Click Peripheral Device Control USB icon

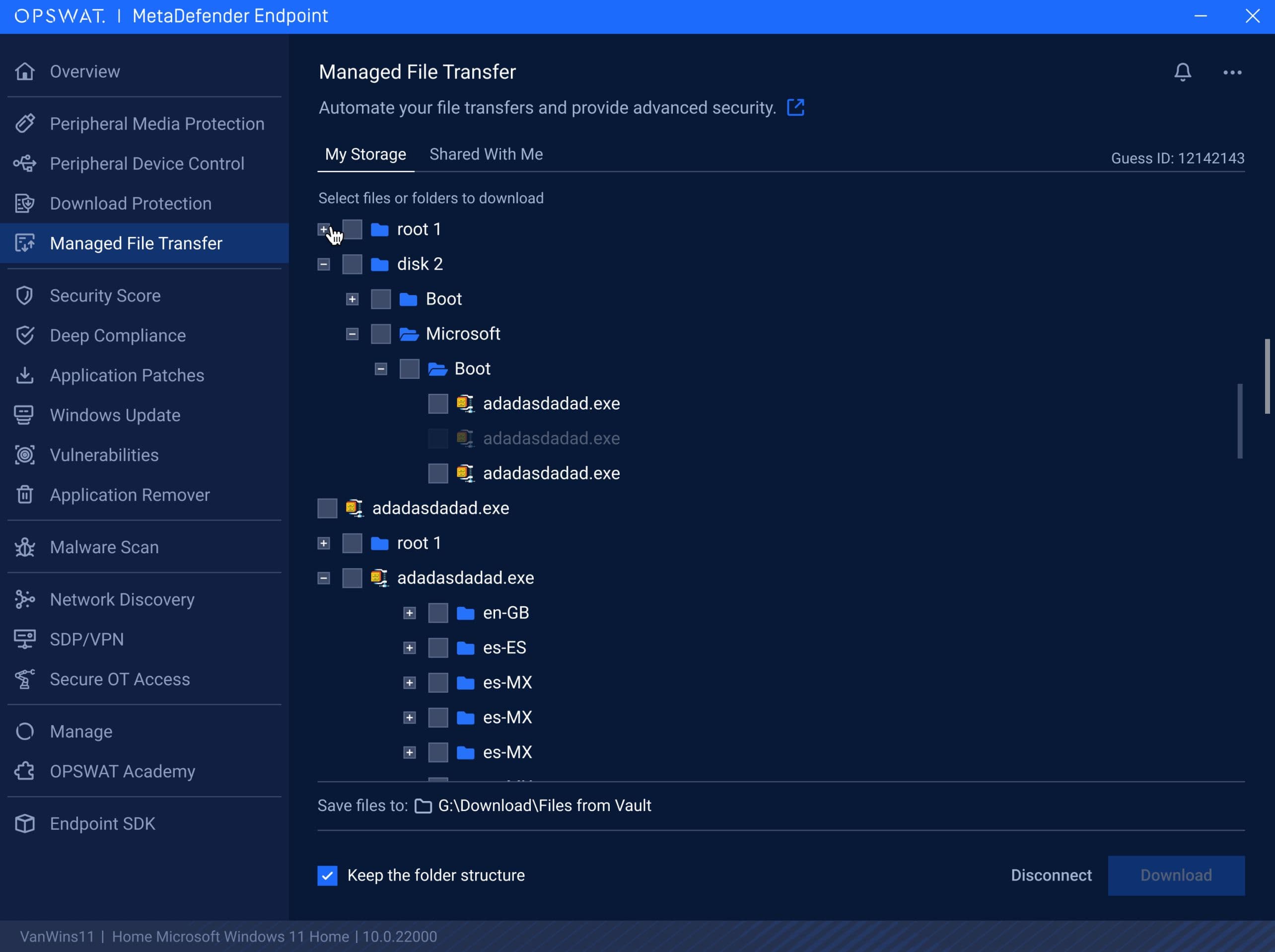click(25, 164)
